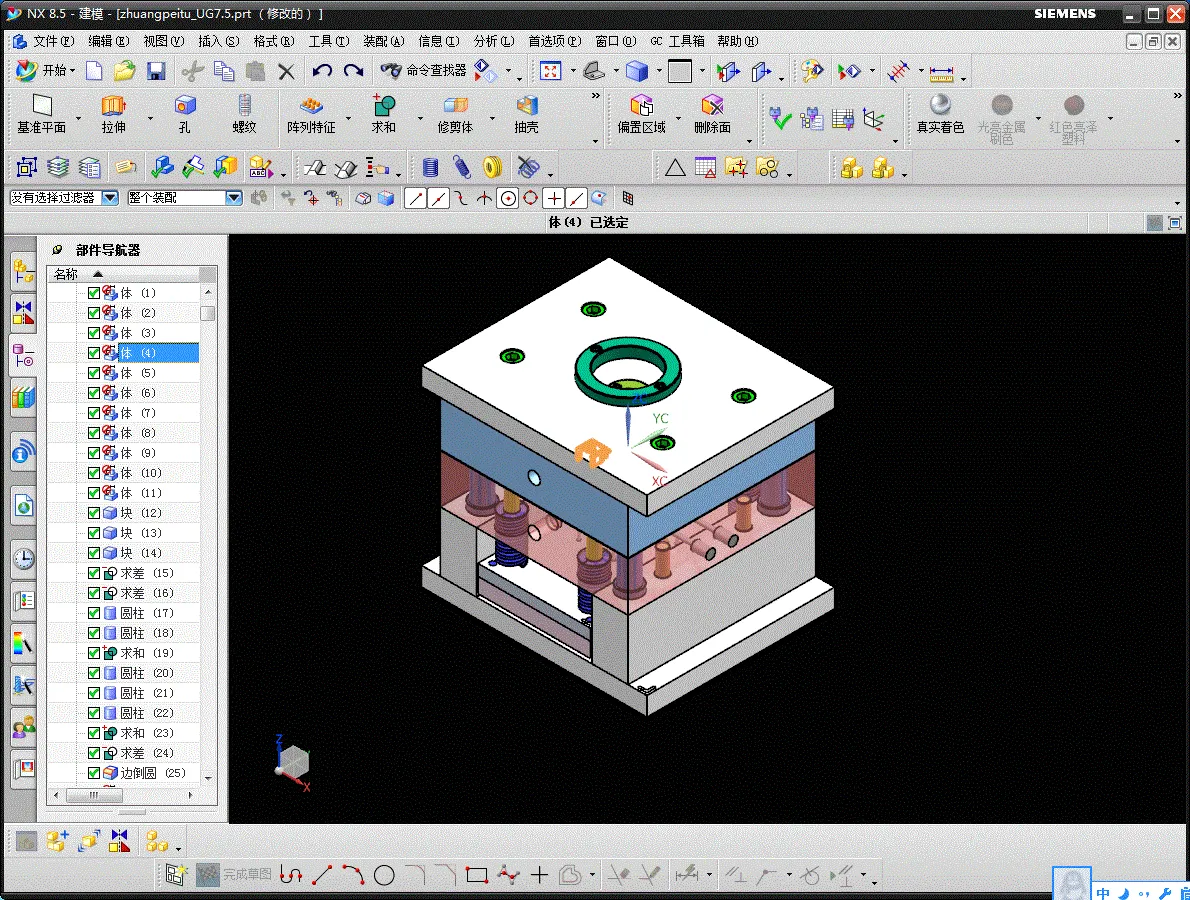The image size is (1190, 900).
Task: Click the Save icon in toolbar
Action: point(156,71)
